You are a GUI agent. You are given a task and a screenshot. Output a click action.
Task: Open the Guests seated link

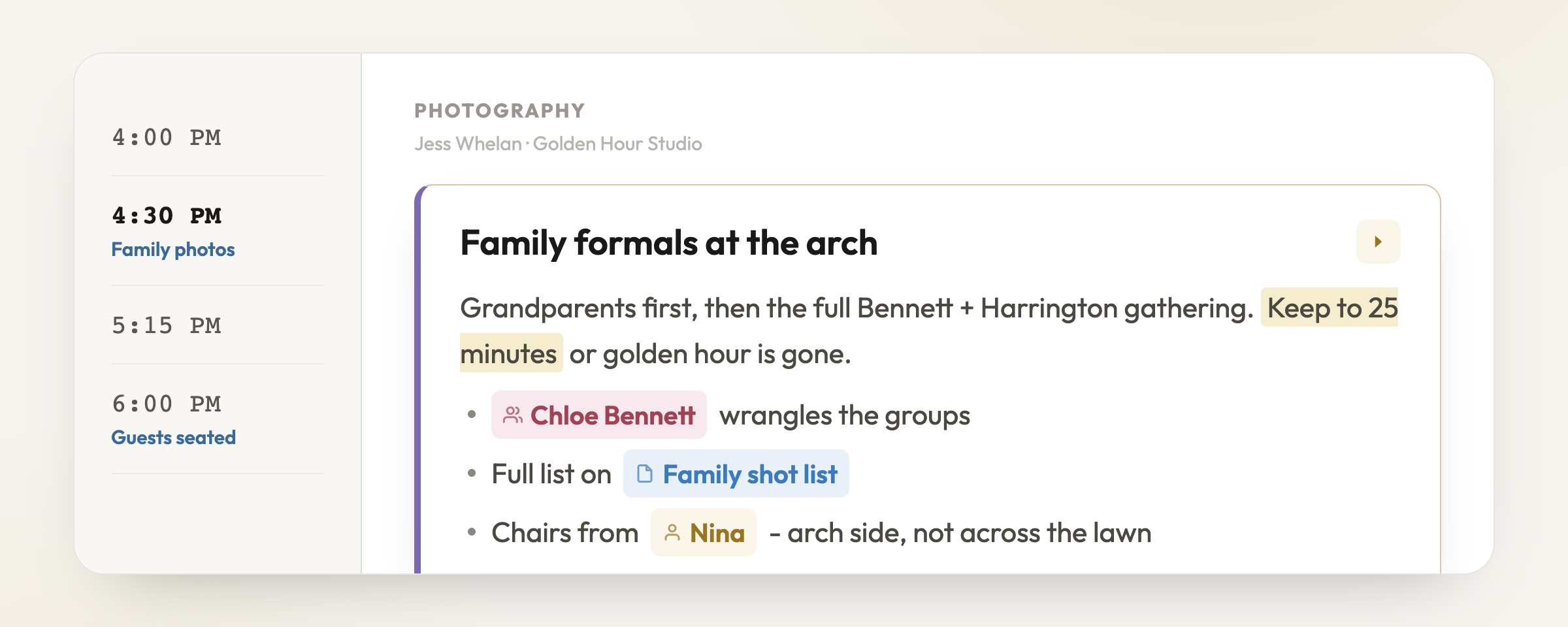tap(173, 438)
